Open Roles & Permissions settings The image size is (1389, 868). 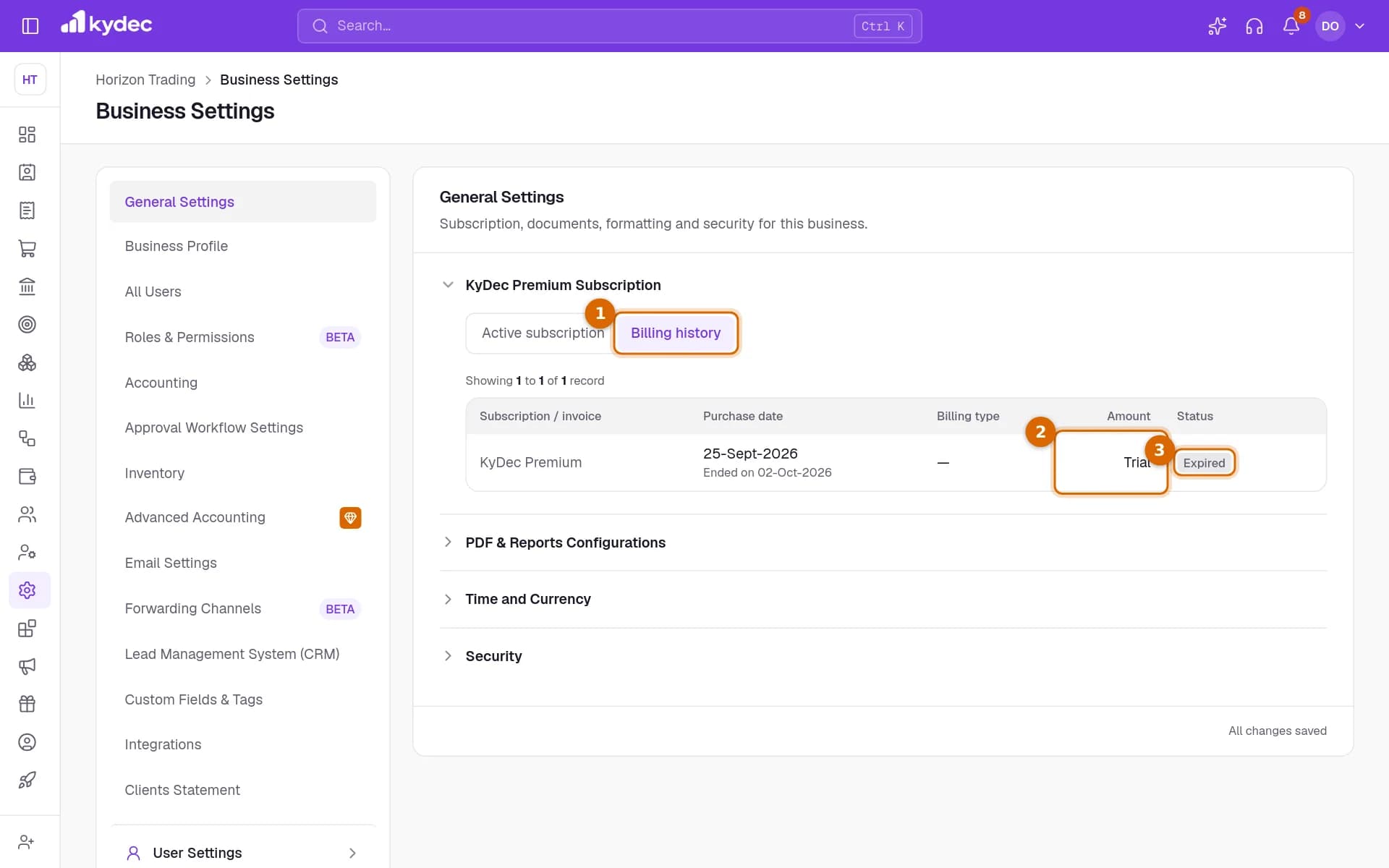pos(243,337)
